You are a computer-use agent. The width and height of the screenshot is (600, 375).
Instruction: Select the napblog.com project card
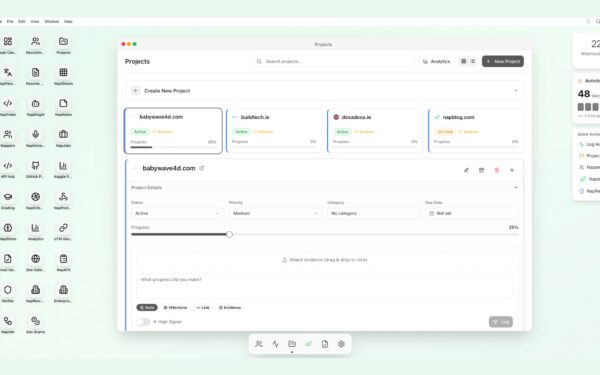click(x=476, y=131)
